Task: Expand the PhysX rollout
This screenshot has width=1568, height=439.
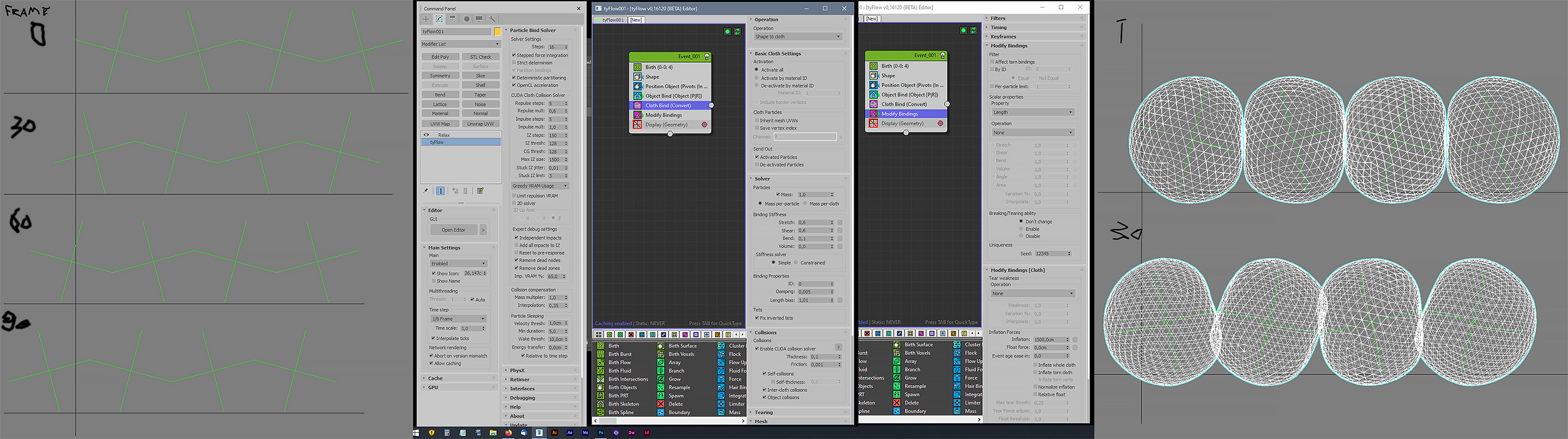Action: 541,370
